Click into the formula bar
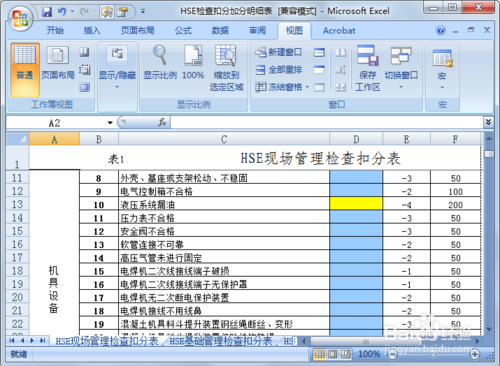The image size is (500, 366). [x=327, y=123]
